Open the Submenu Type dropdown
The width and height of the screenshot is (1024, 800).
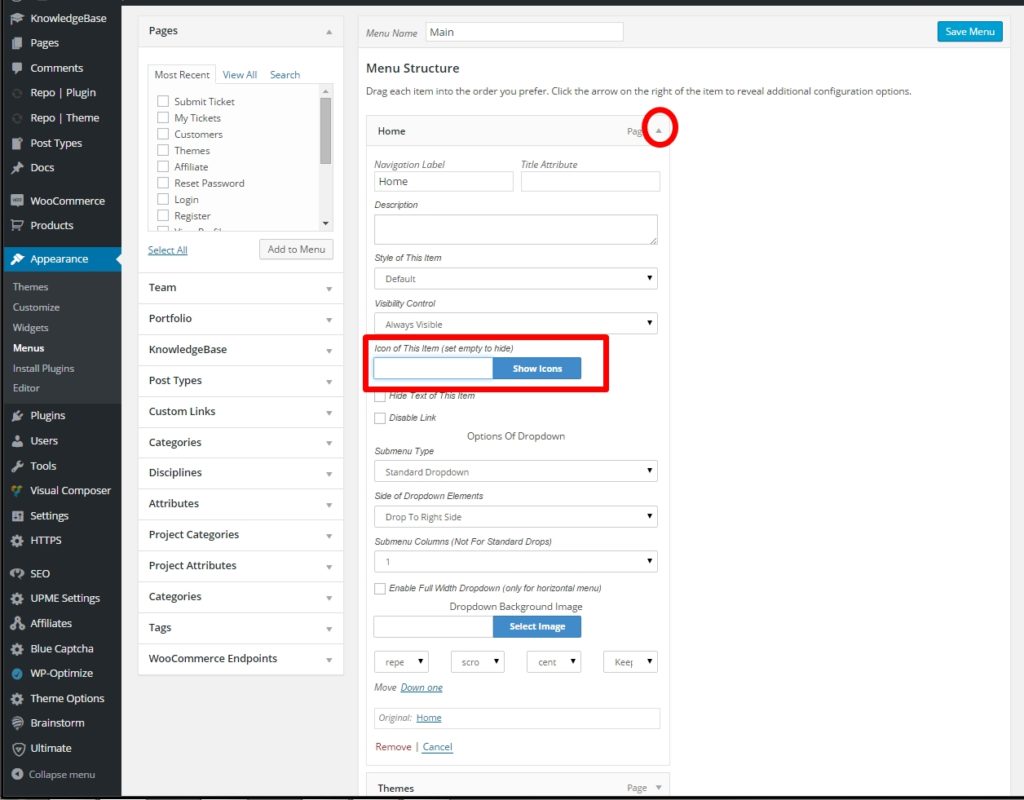[x=516, y=472]
